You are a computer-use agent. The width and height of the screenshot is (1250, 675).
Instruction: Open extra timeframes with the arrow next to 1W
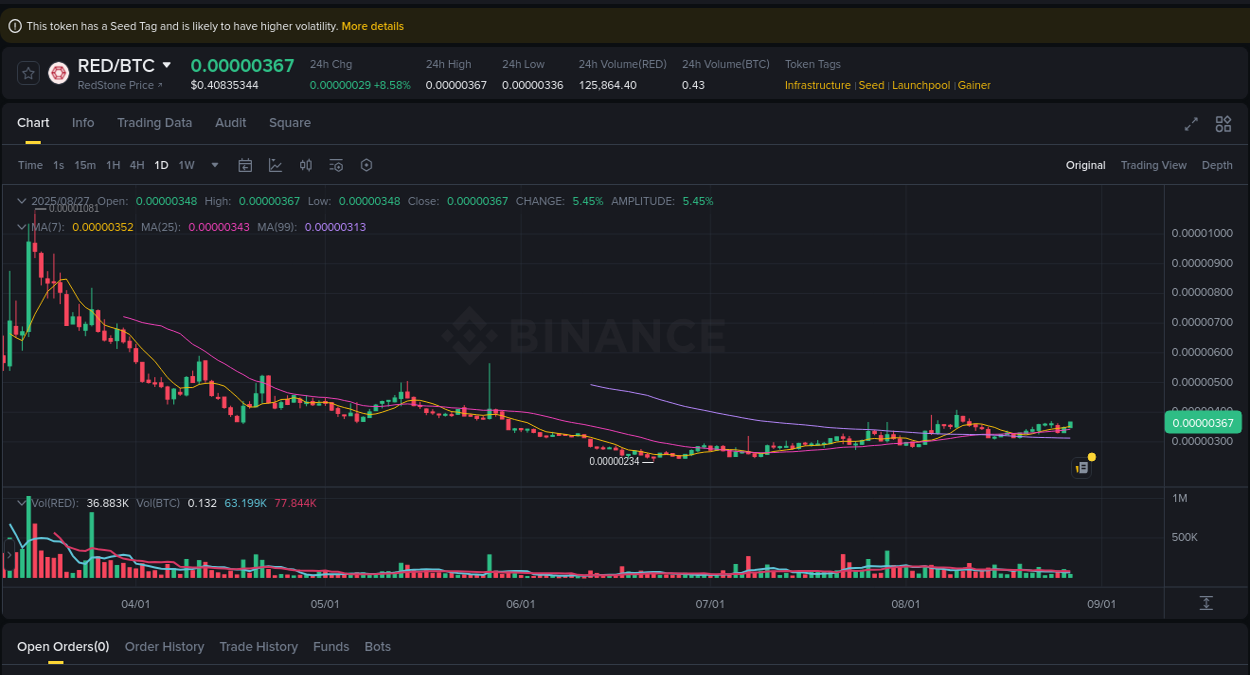[214, 165]
